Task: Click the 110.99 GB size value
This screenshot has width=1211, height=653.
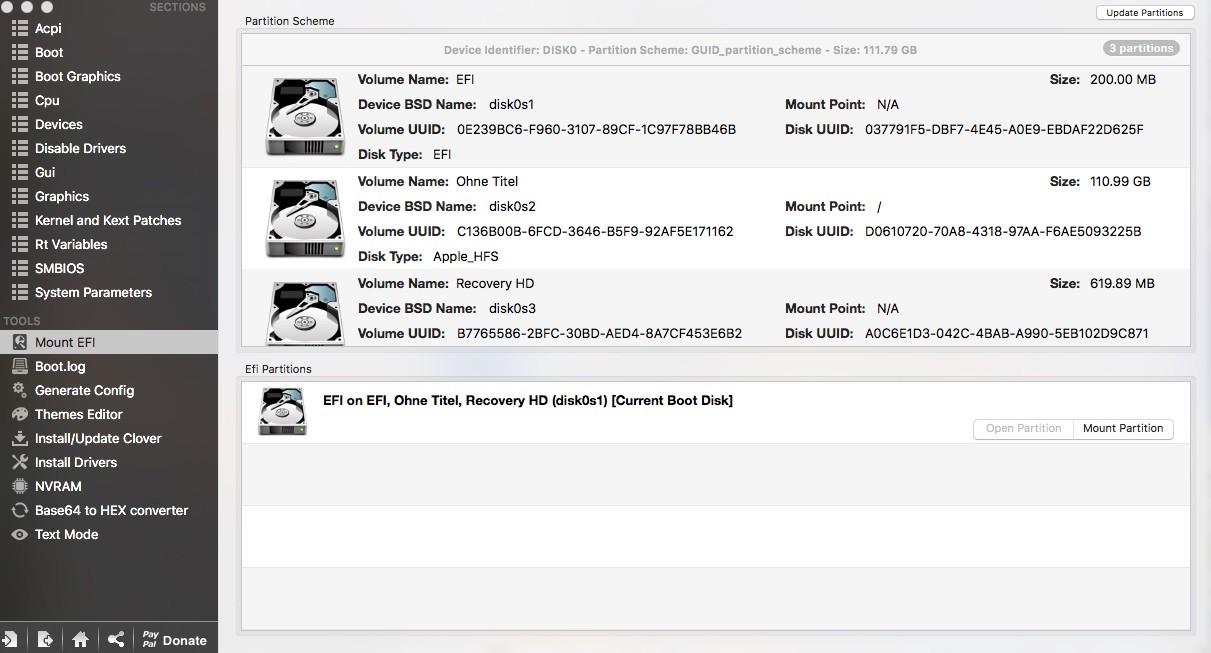Action: [x=1121, y=181]
